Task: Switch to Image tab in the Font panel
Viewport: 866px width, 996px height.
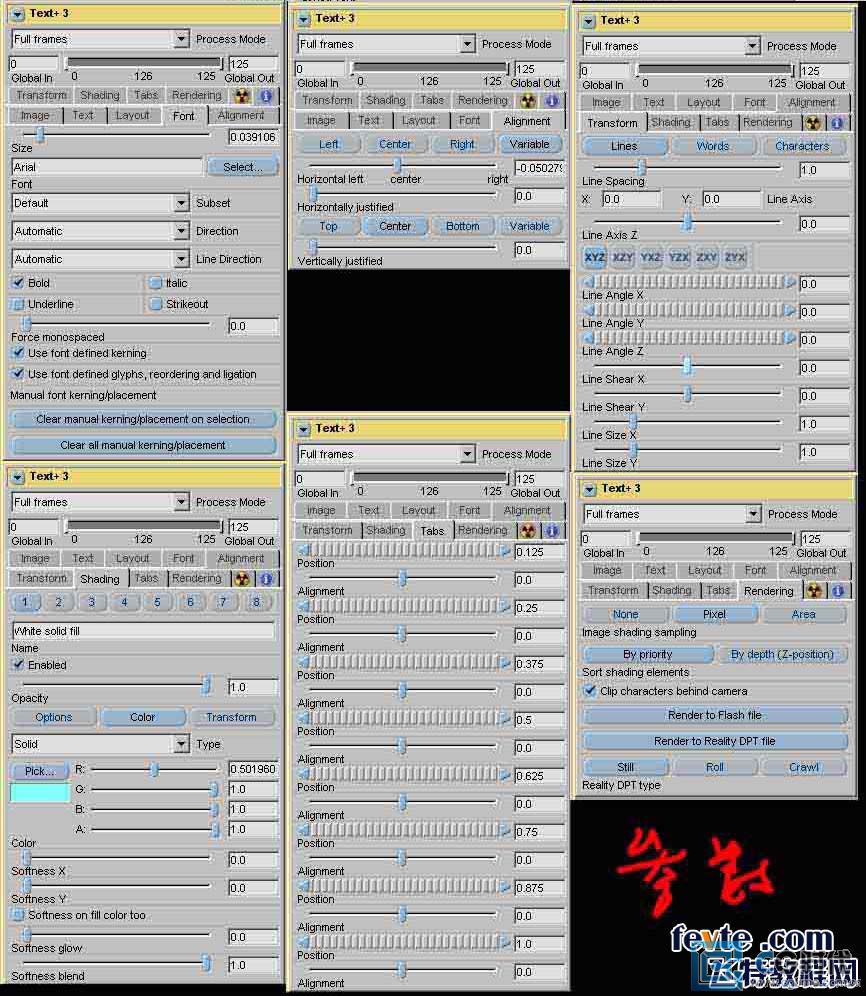Action: pos(35,116)
